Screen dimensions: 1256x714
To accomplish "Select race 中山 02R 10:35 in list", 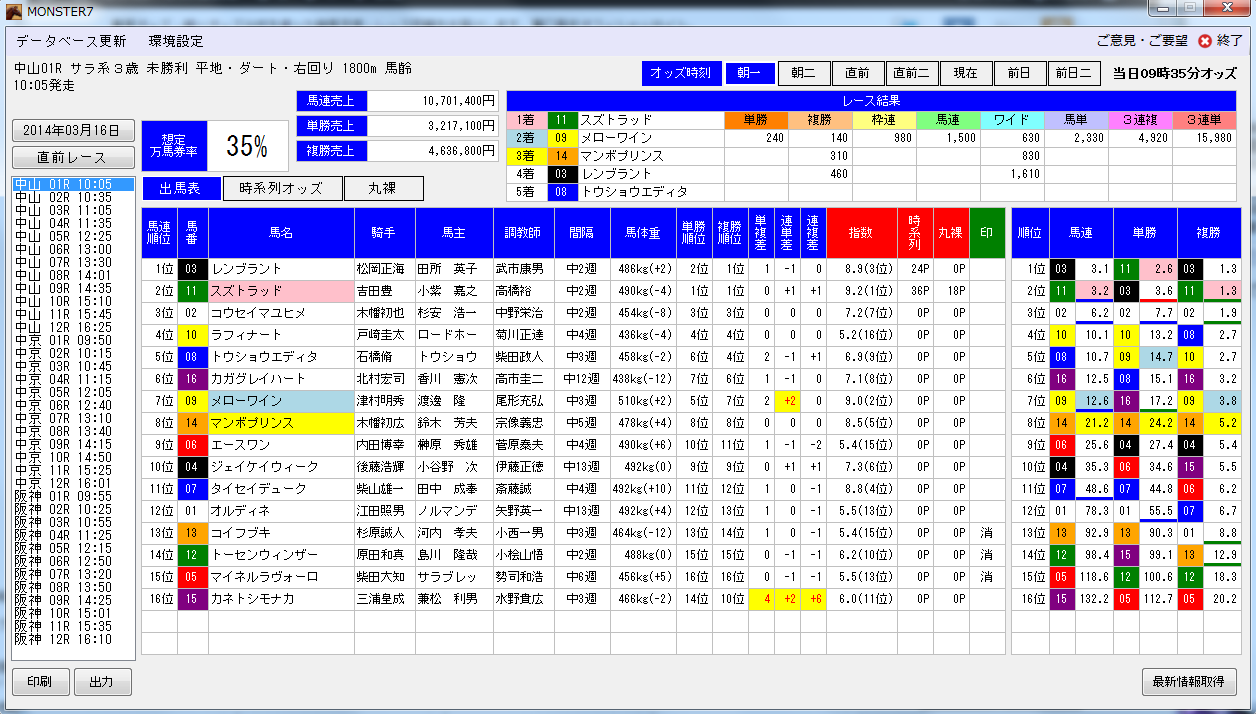I will coord(73,198).
